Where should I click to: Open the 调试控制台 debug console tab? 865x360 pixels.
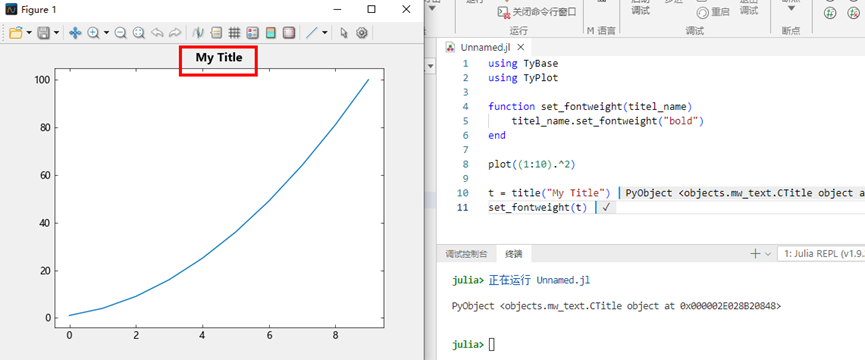coord(466,254)
